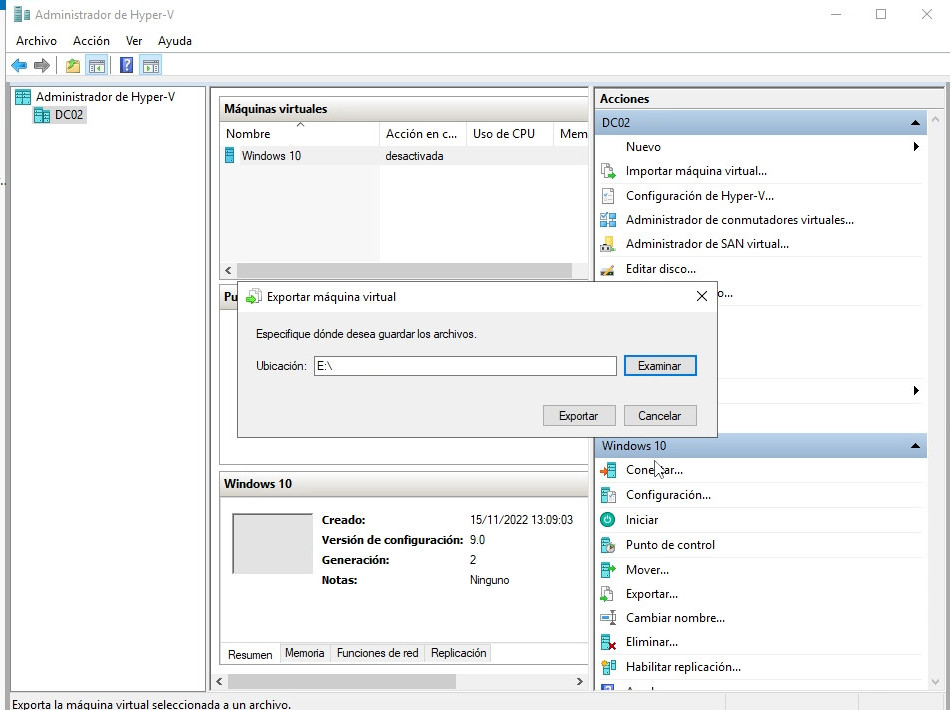The height and width of the screenshot is (710, 950).
Task: Click the Ubicación path text field
Action: coord(465,366)
